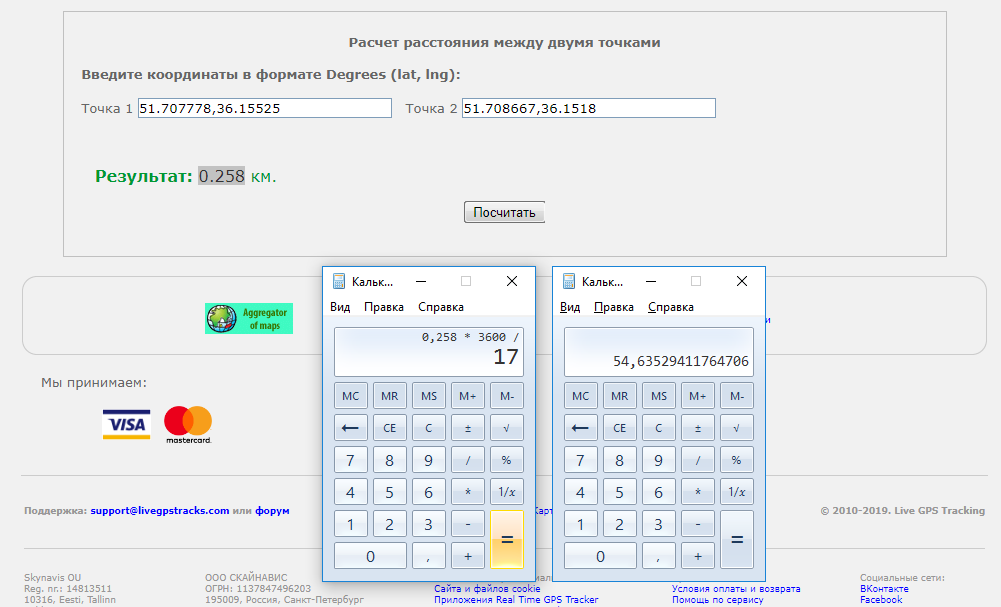Click right calculator title bar icon
Image resolution: width=1001 pixels, height=607 pixels.
pyautogui.click(x=569, y=281)
